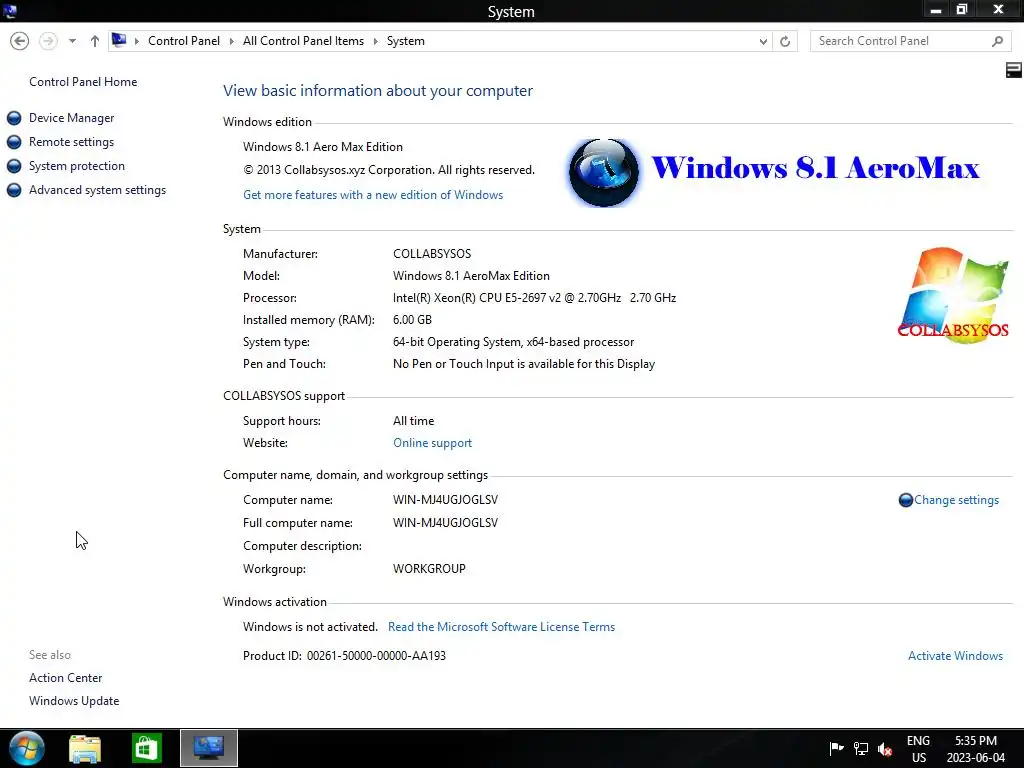Open Online support website link
The image size is (1024, 768).
click(432, 443)
